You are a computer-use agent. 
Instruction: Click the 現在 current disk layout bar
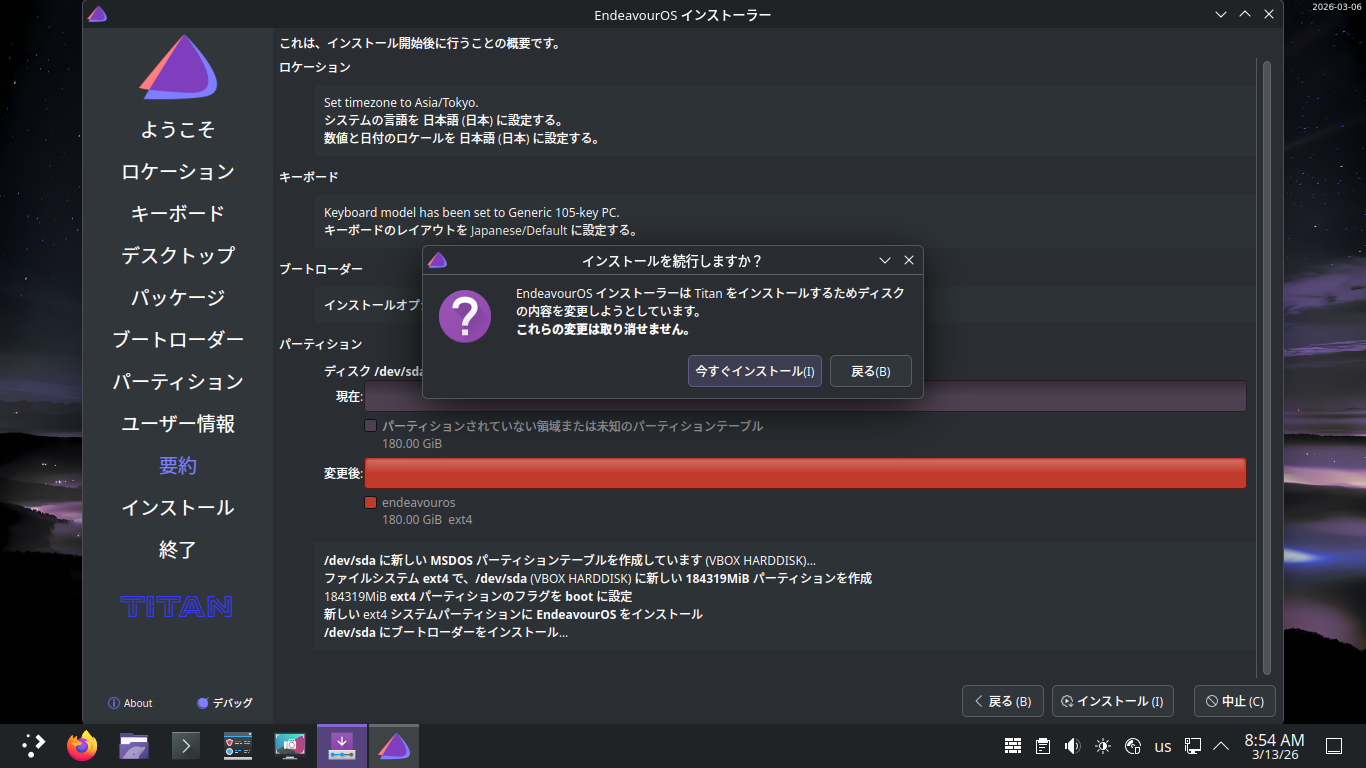tap(805, 396)
